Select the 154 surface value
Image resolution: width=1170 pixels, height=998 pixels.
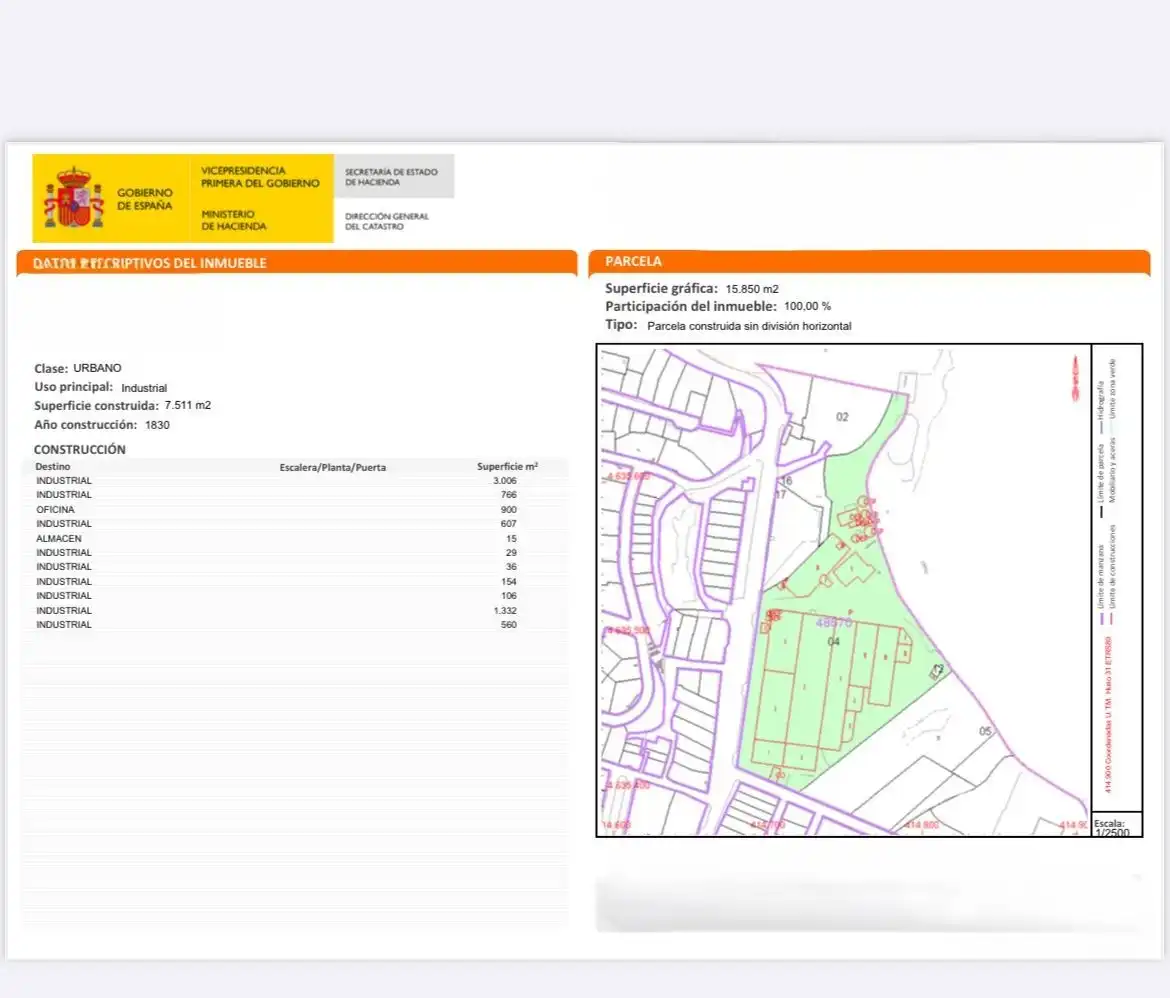click(x=509, y=581)
